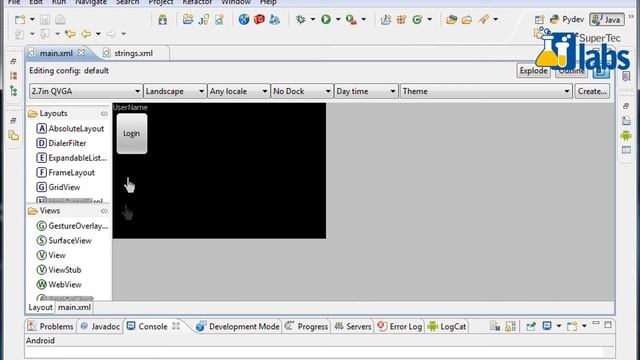
Task: Switch to the strings.xml editor tab
Action: click(x=133, y=53)
